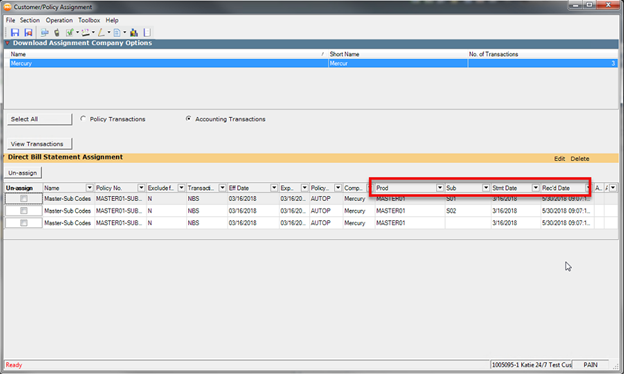624x374 pixels.
Task: Click the Edit link
Action: click(x=560, y=158)
